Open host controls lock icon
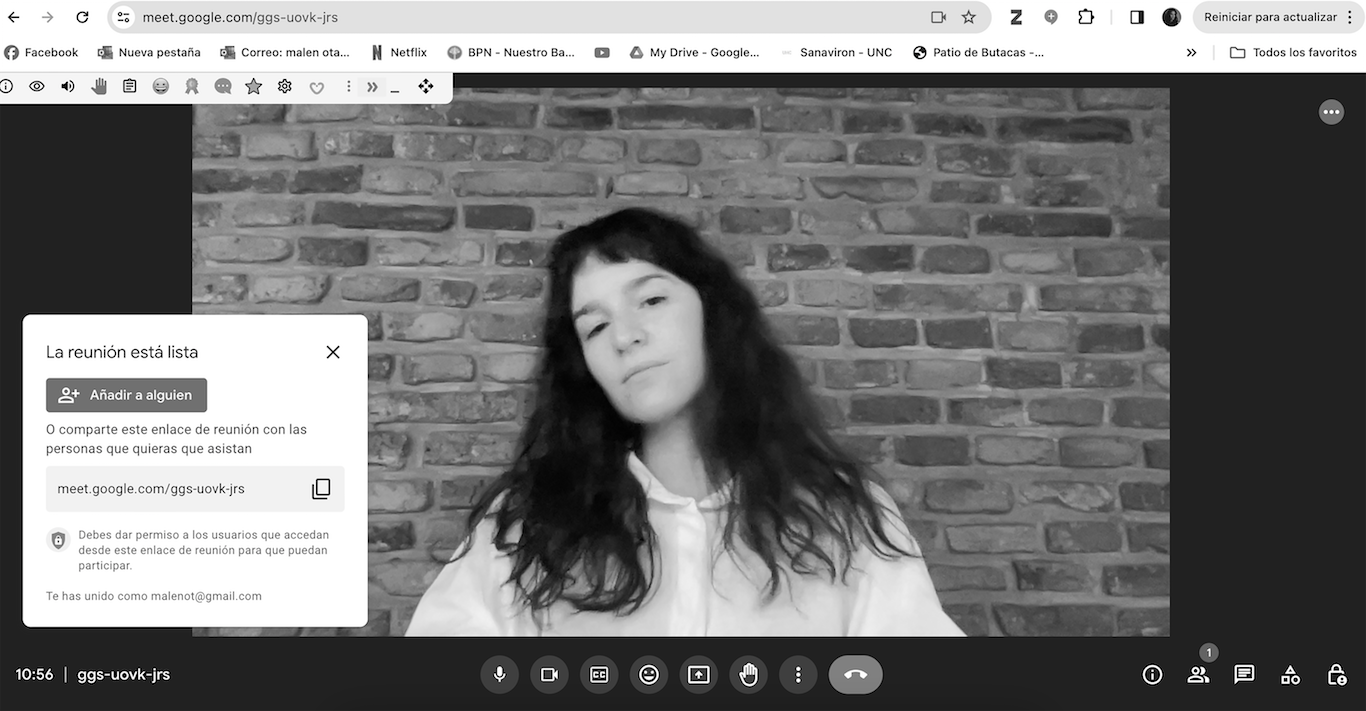Viewport: 1366px width, 711px height. pyautogui.click(x=1336, y=675)
